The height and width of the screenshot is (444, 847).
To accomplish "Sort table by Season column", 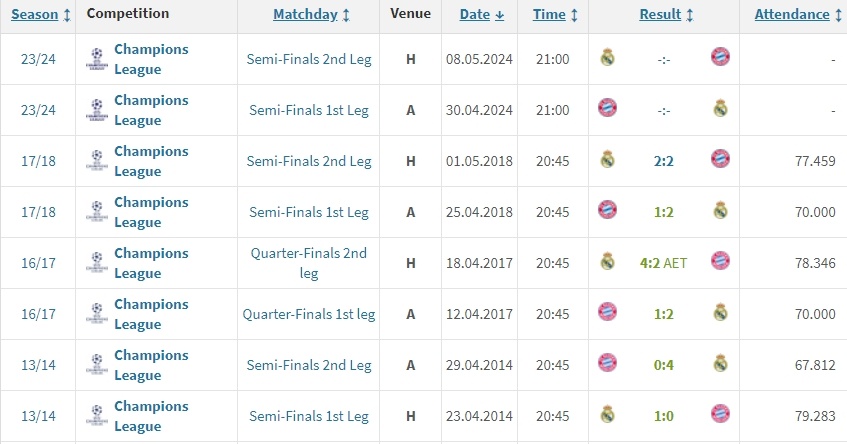I will [41, 15].
